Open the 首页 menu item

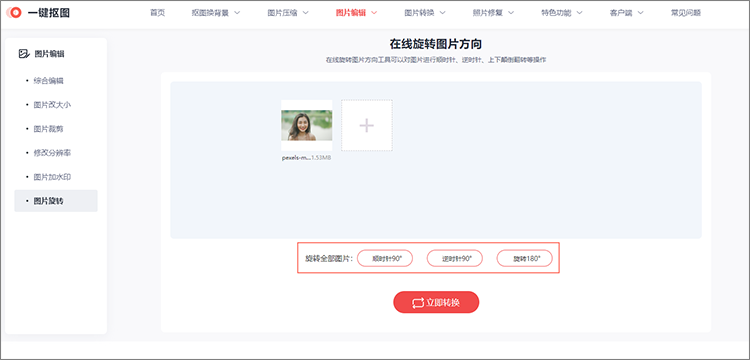click(157, 13)
